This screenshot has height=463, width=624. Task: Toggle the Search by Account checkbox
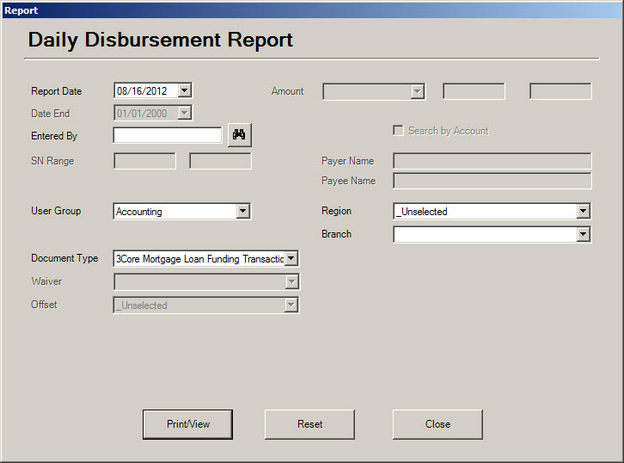[398, 131]
